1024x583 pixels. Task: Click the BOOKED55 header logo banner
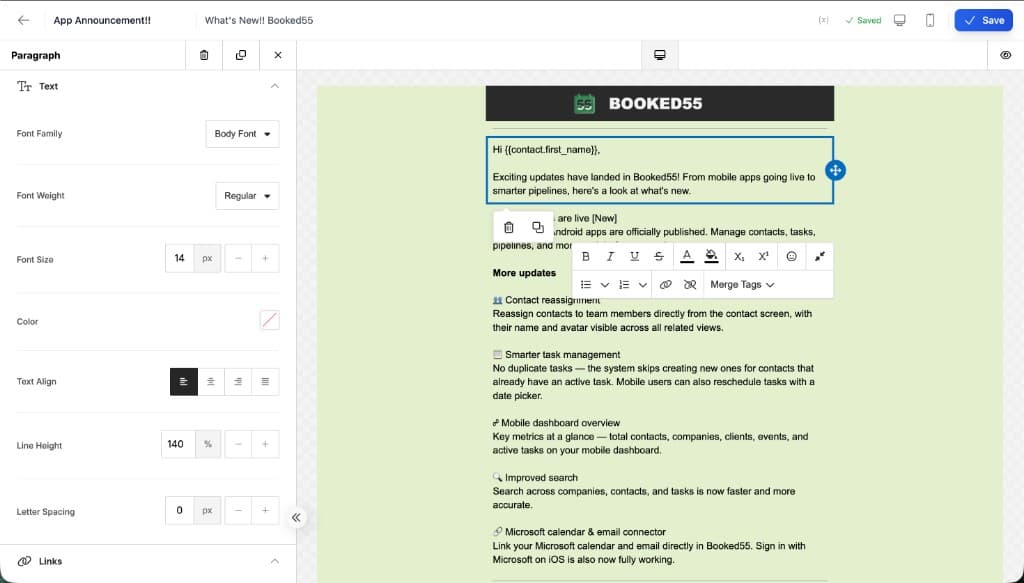(x=660, y=103)
